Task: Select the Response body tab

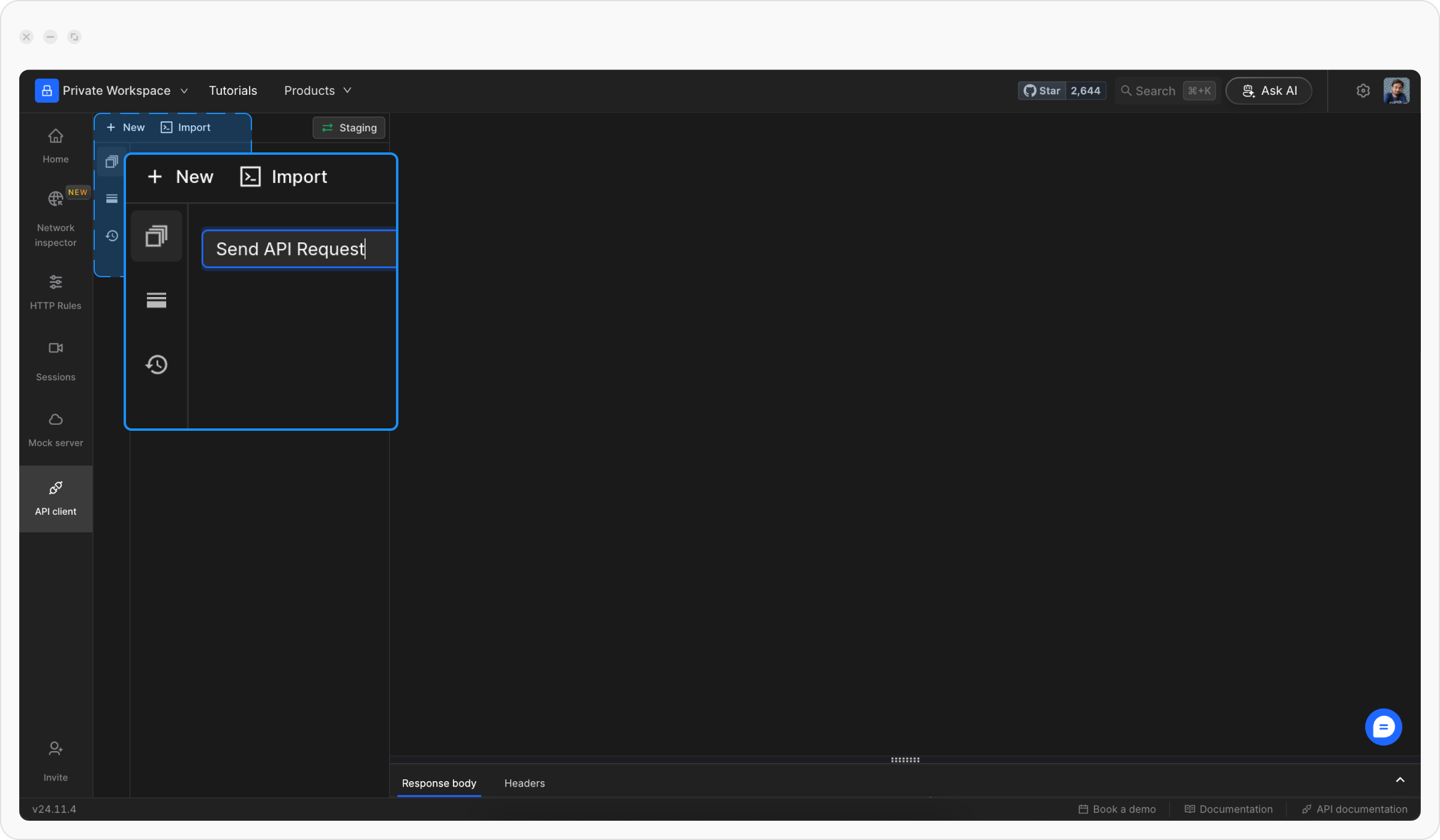Action: pyautogui.click(x=439, y=783)
